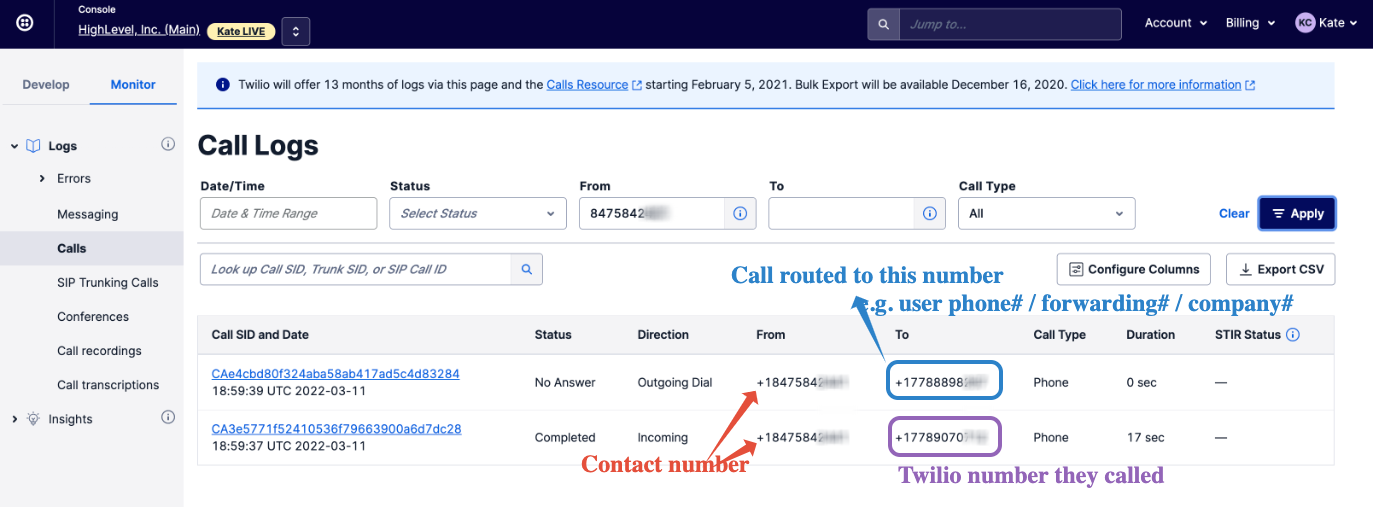Open SIP Trunking Calls
This screenshot has width=1373, height=507.
108,283
